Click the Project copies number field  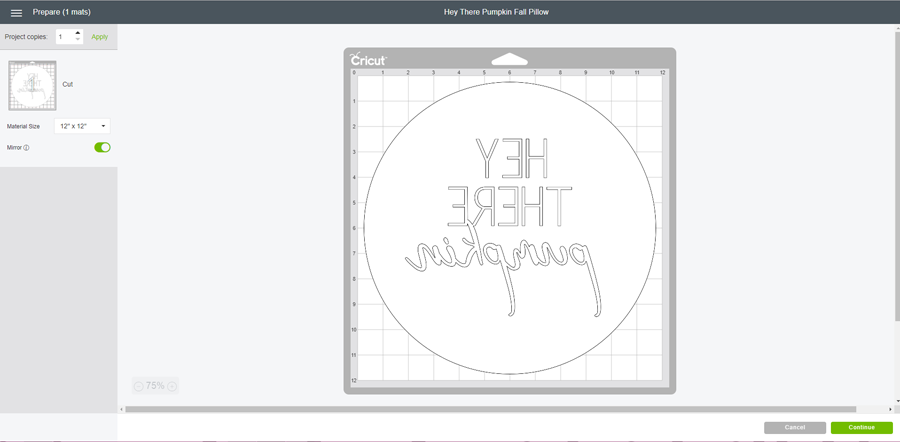click(65, 37)
